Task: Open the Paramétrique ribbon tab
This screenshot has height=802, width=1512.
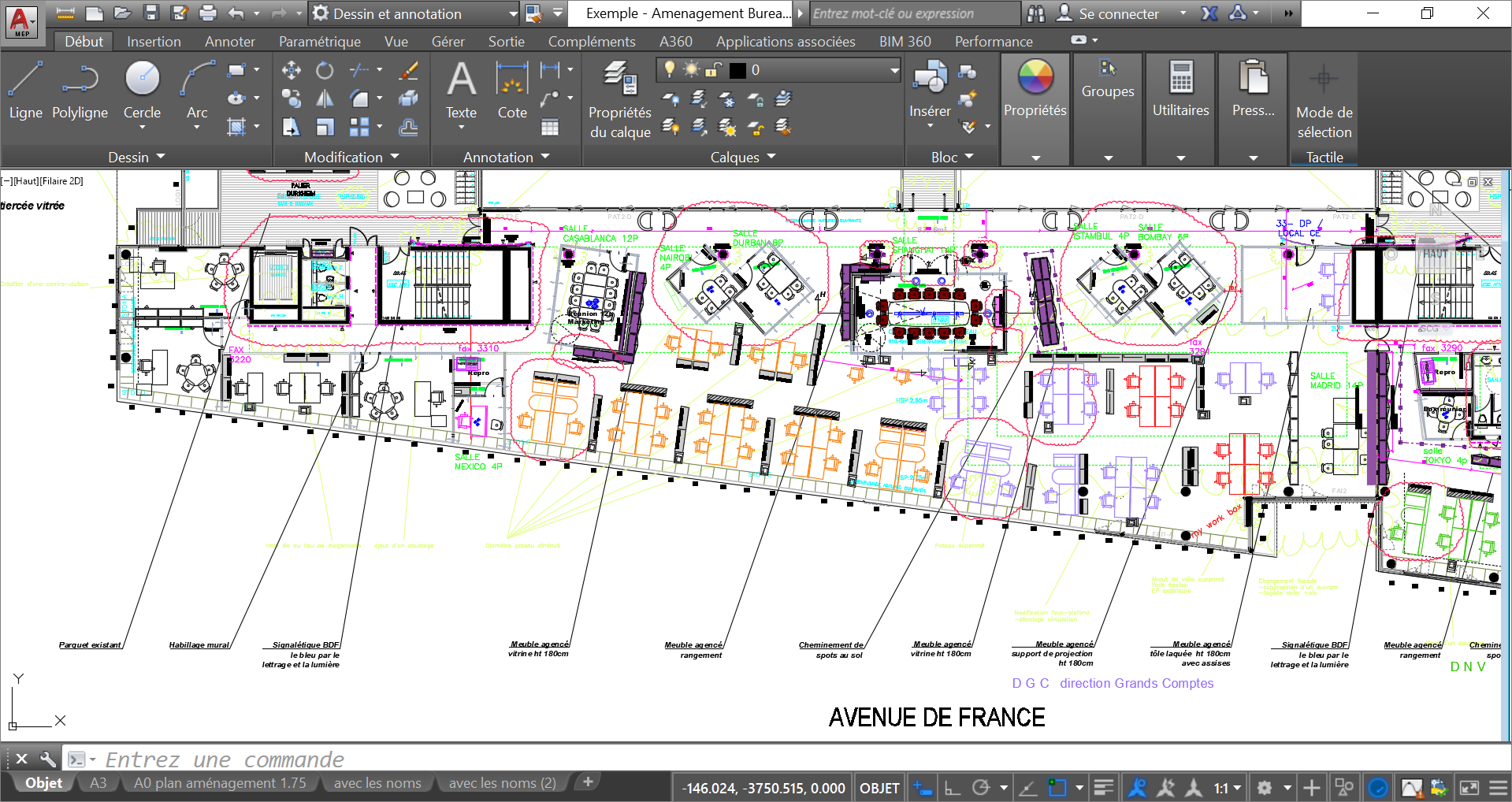Action: tap(320, 42)
